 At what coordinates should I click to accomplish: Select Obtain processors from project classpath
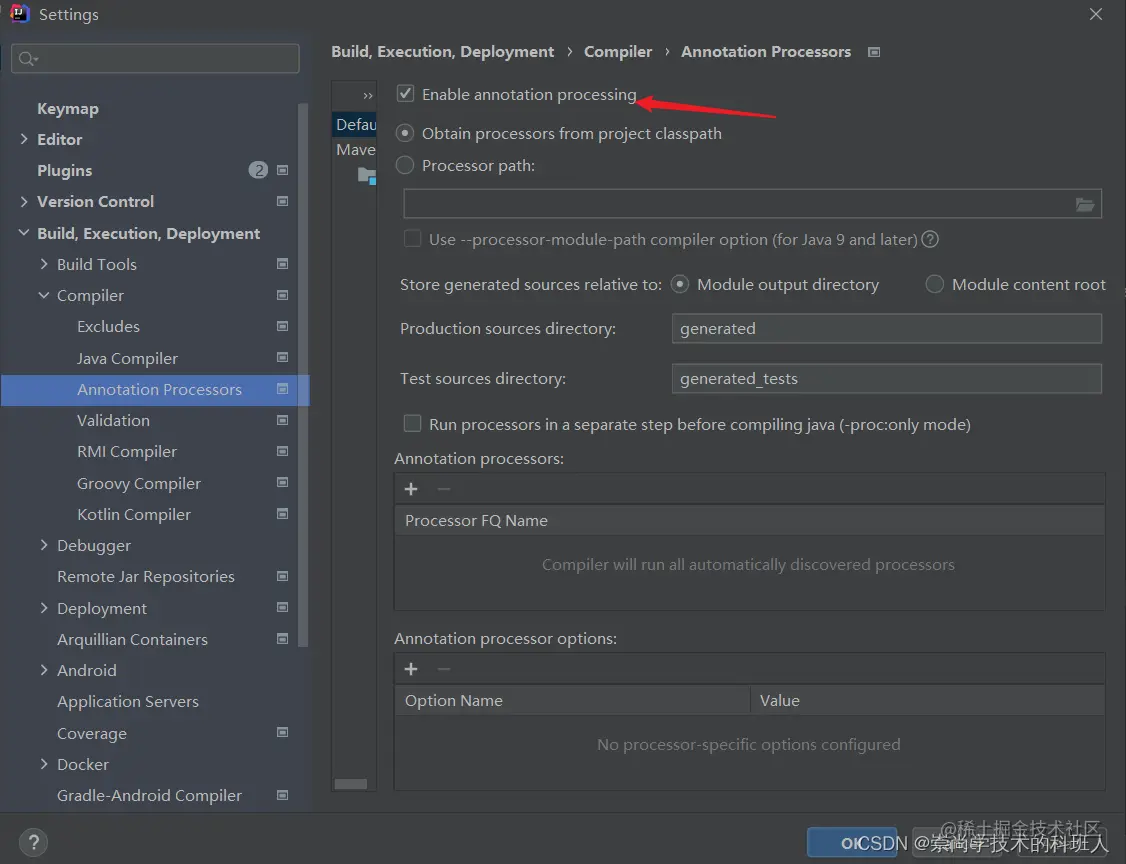[405, 133]
